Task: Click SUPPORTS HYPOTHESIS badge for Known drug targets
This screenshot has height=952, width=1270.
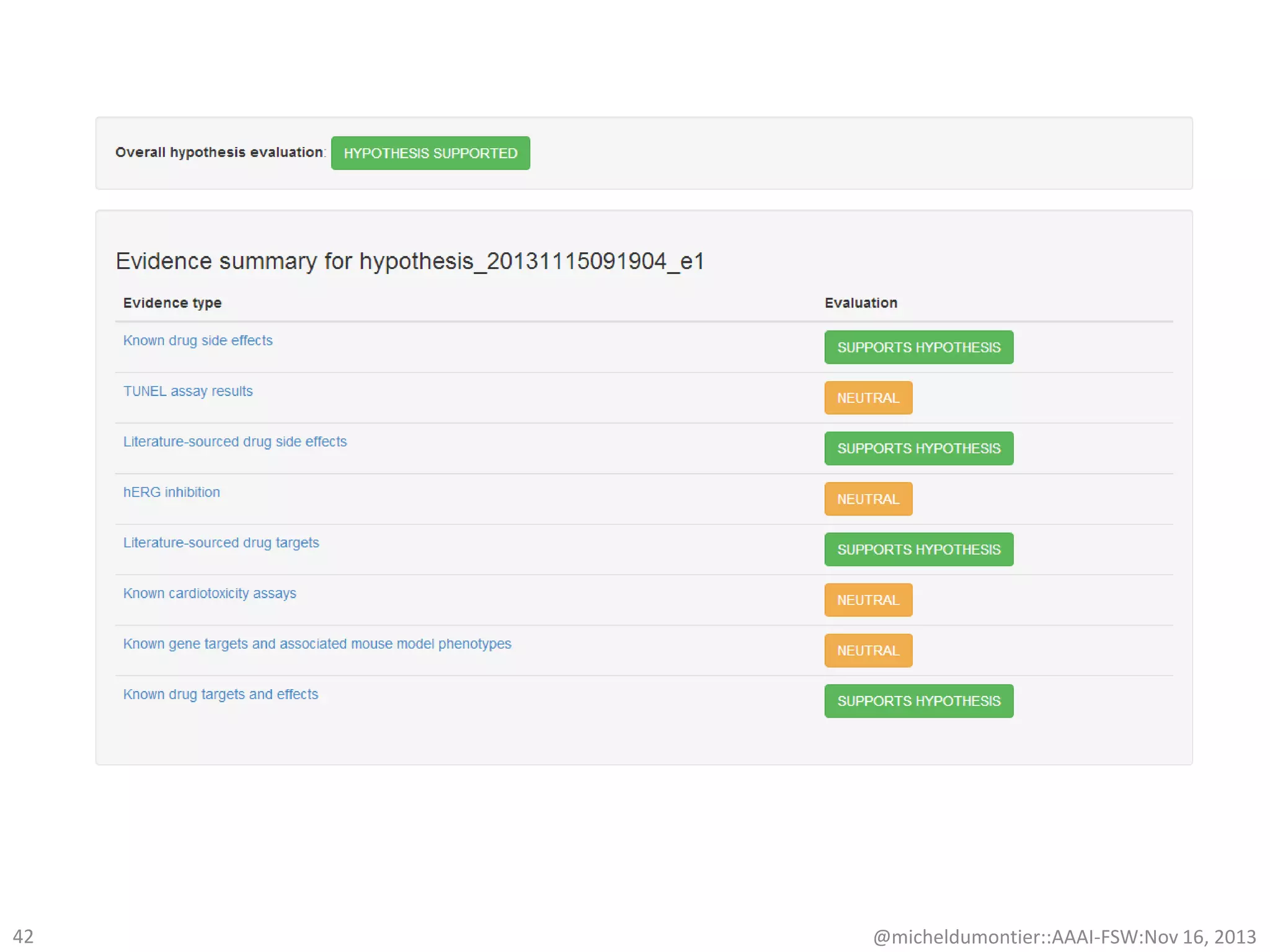Action: (918, 701)
